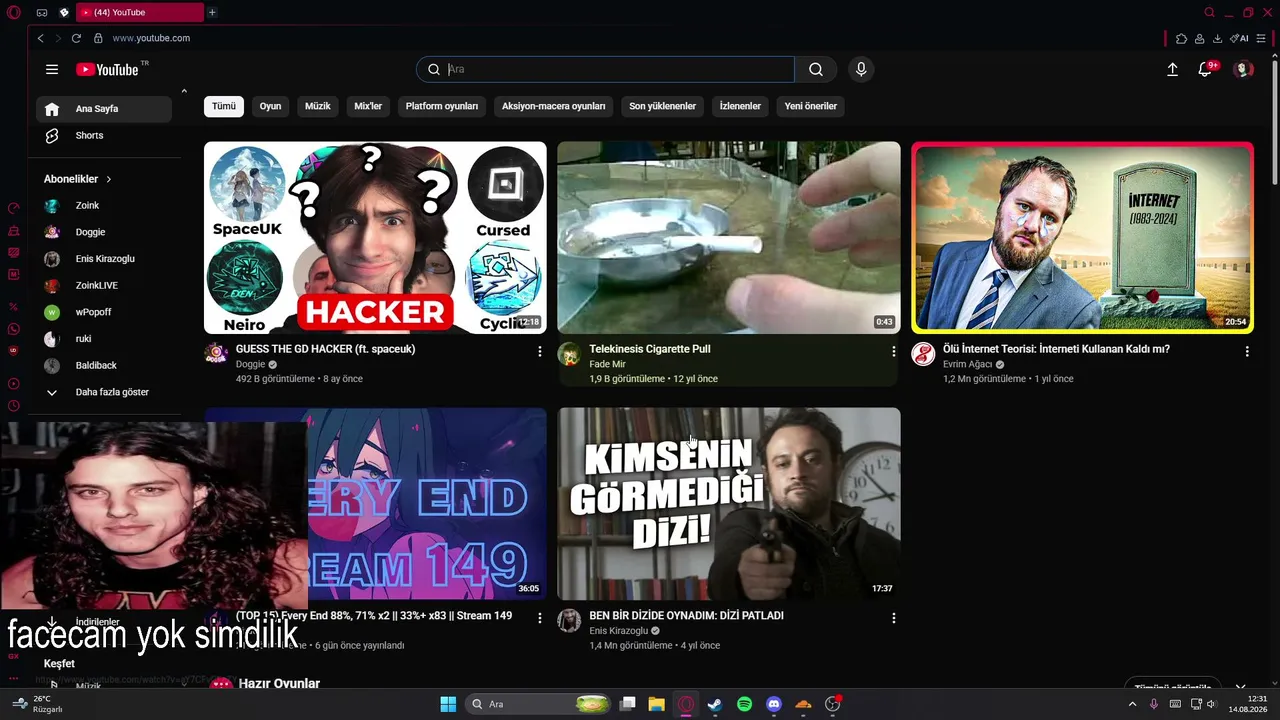Open Opera extensions puzzle icon
Viewport: 1280px width, 720px height.
1181,38
